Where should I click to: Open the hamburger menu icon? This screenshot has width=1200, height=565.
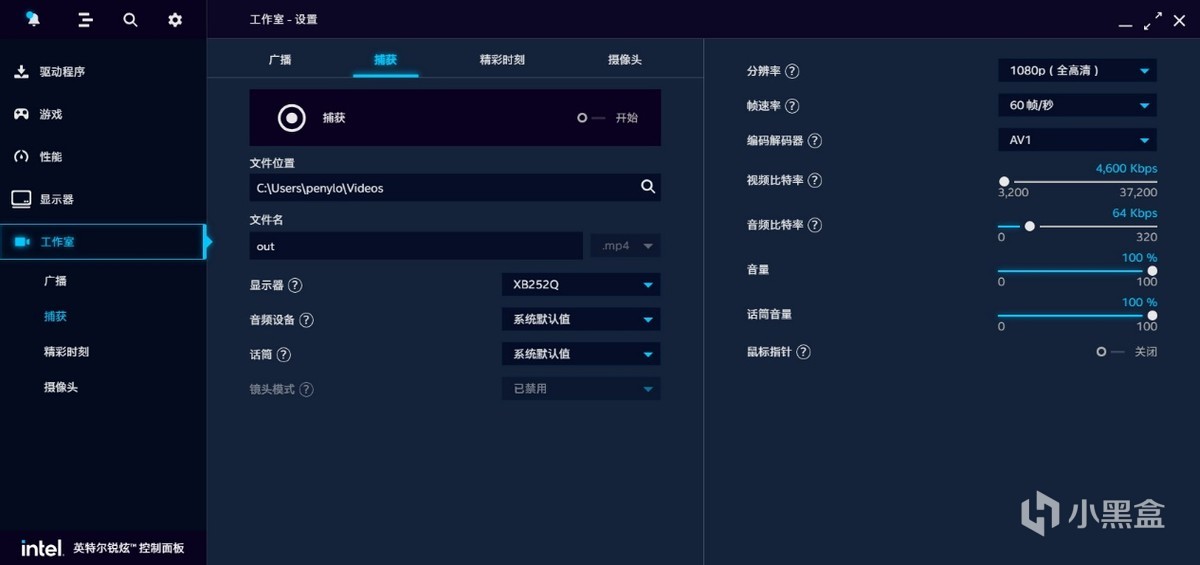tap(85, 19)
